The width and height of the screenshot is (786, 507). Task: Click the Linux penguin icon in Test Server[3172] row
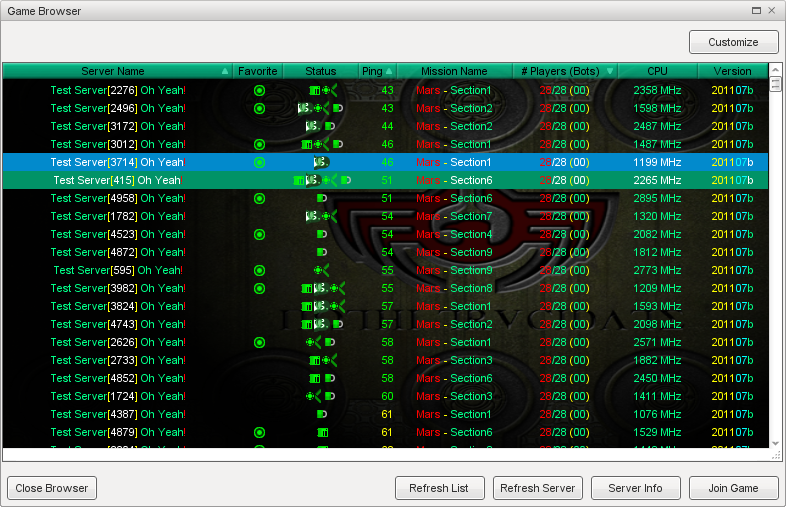coord(313,126)
